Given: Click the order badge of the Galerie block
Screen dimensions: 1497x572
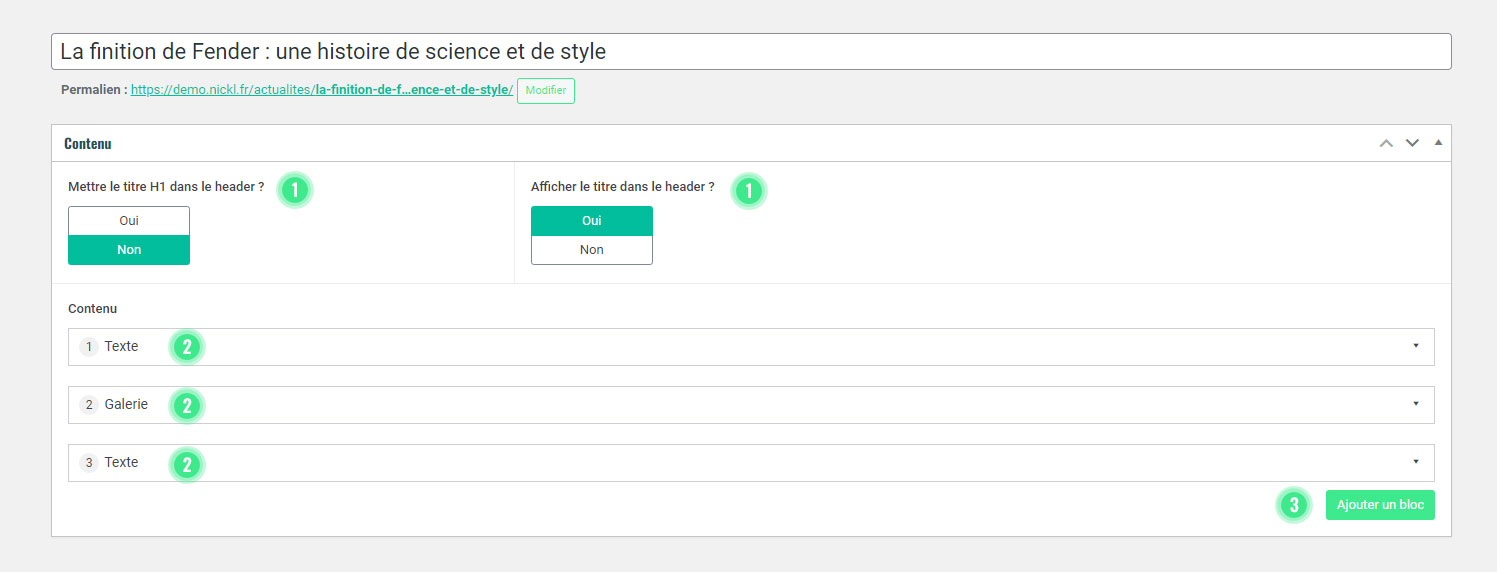Looking at the screenshot, I should 89,405.
